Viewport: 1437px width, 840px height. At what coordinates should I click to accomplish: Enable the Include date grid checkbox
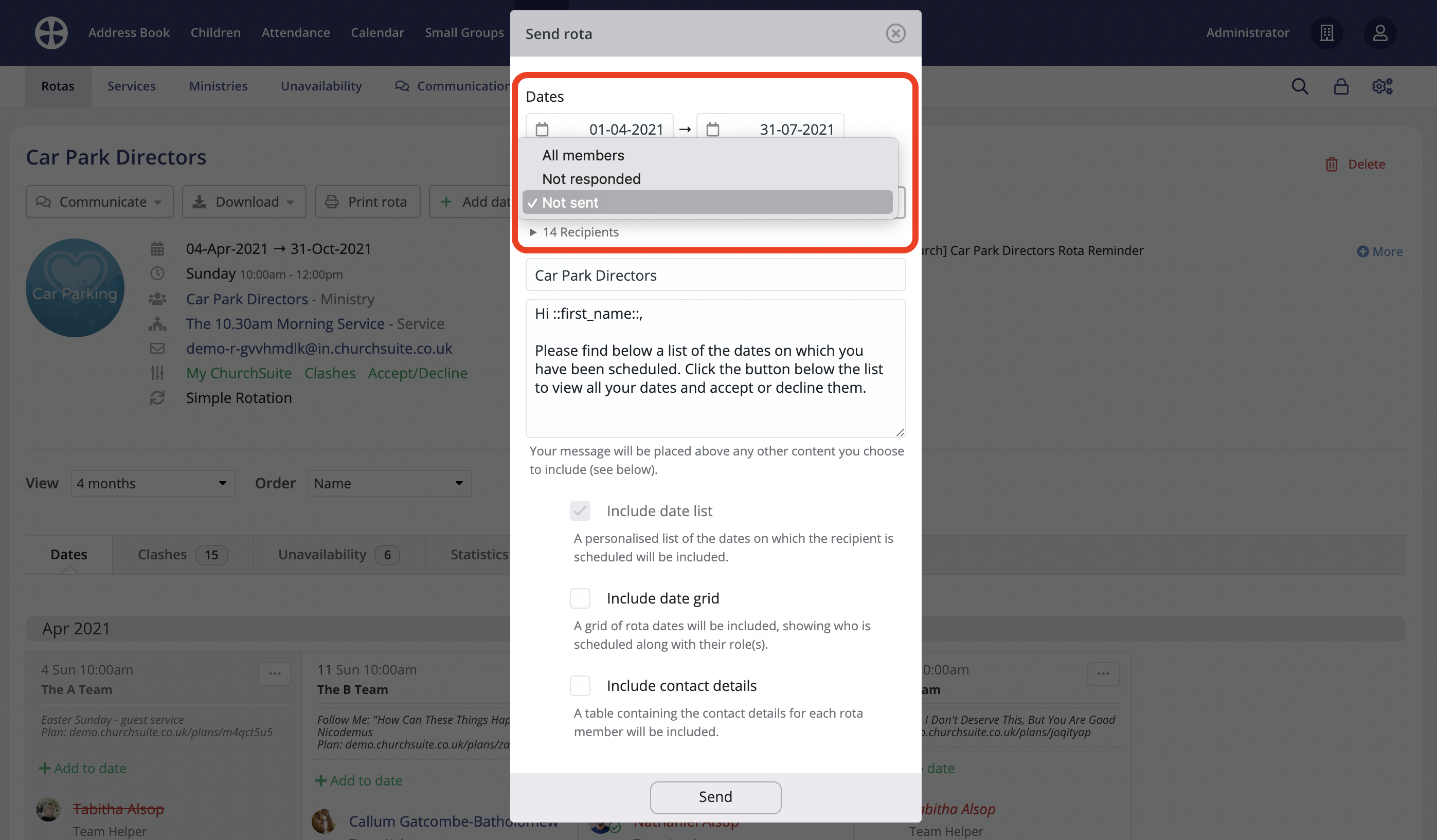(580, 598)
